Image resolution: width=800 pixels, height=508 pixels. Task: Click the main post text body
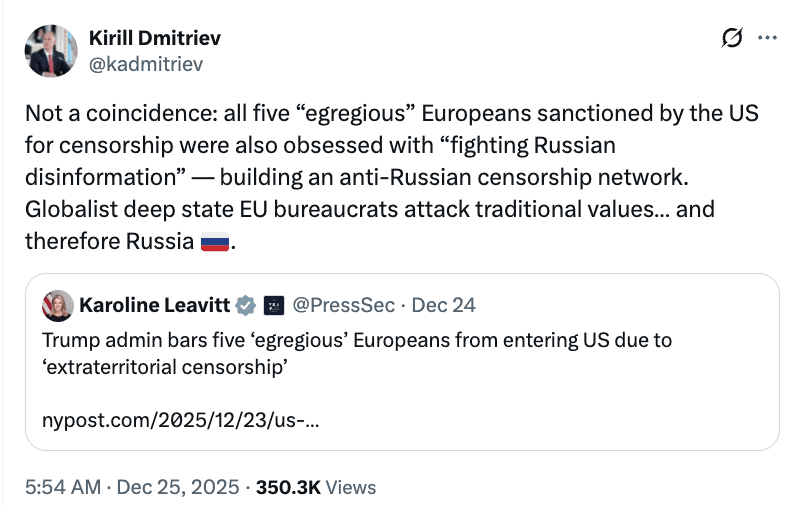pyautogui.click(x=390, y=177)
